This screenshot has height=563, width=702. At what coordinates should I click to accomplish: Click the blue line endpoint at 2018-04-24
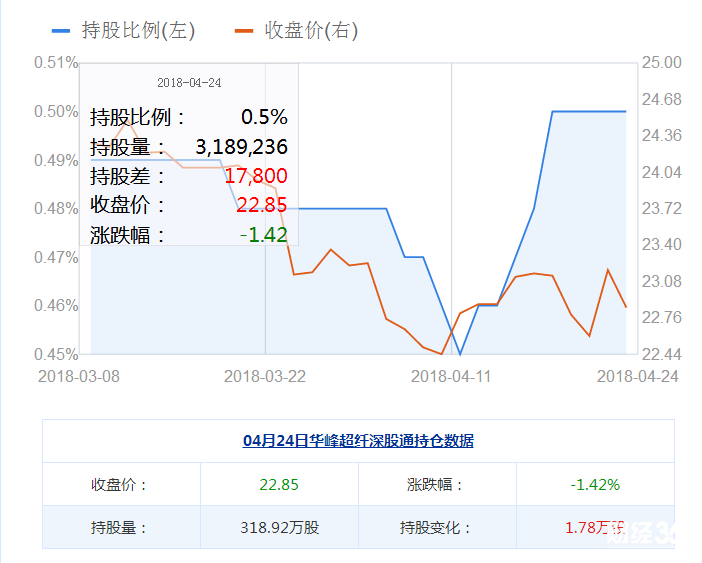pos(626,111)
